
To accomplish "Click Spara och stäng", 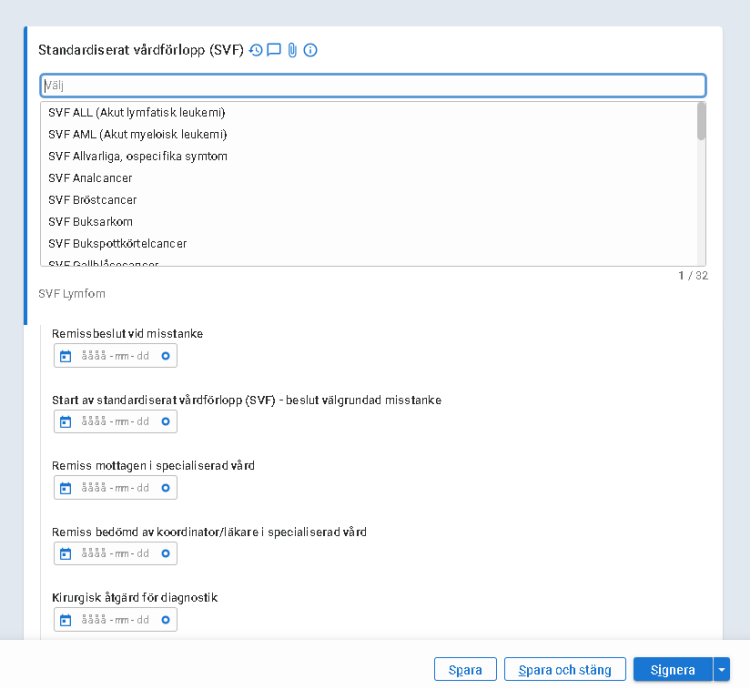I will [x=565, y=670].
